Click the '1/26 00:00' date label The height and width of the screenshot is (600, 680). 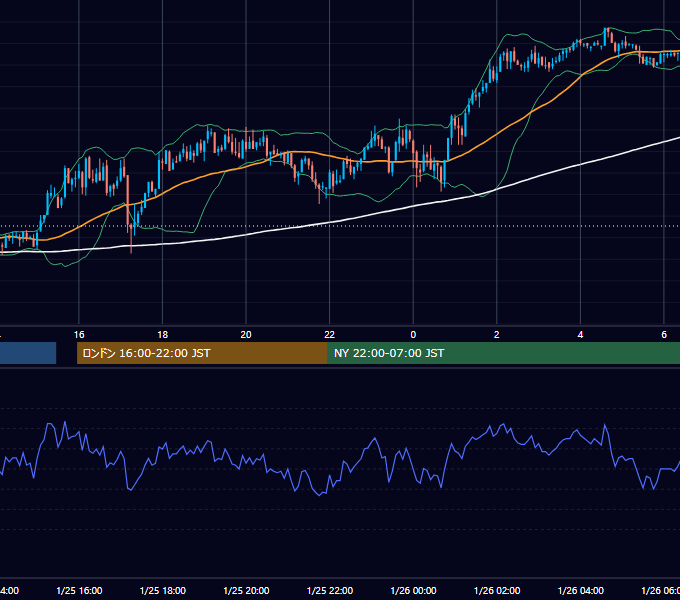tap(413, 590)
